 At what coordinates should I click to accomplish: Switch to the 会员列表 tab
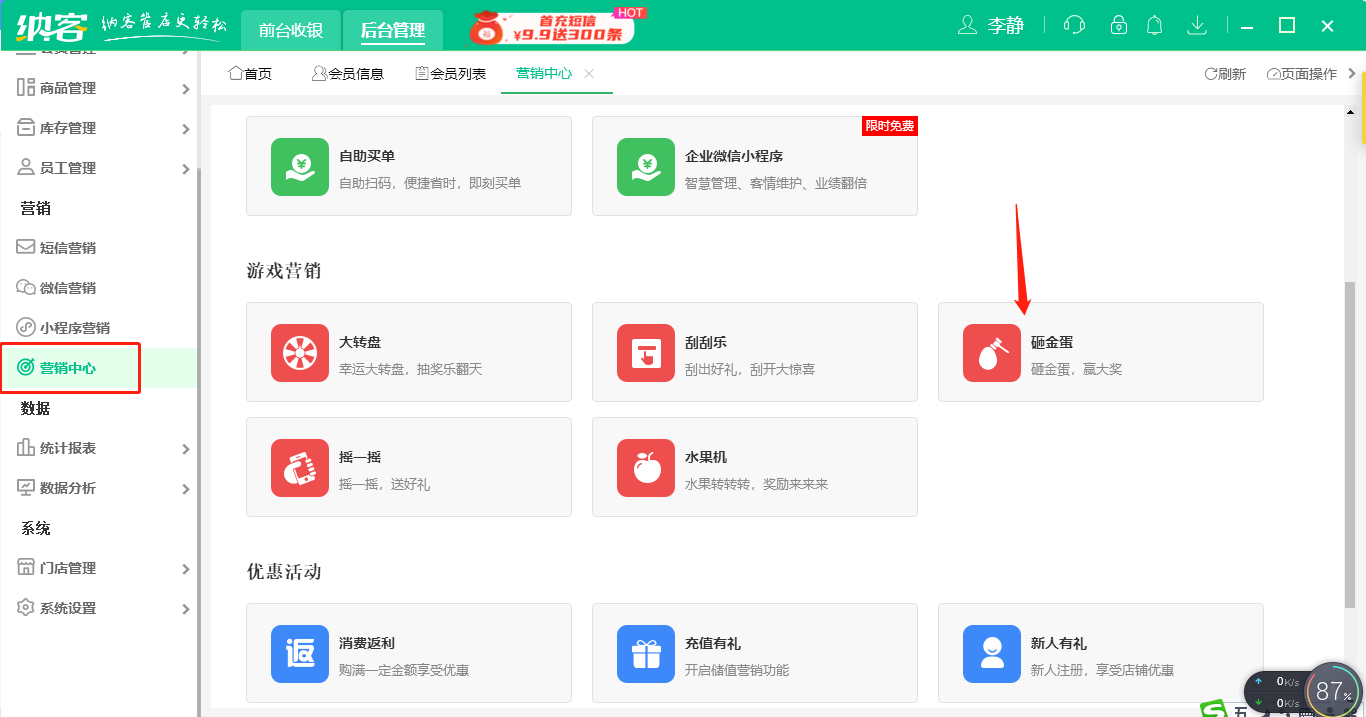click(450, 73)
